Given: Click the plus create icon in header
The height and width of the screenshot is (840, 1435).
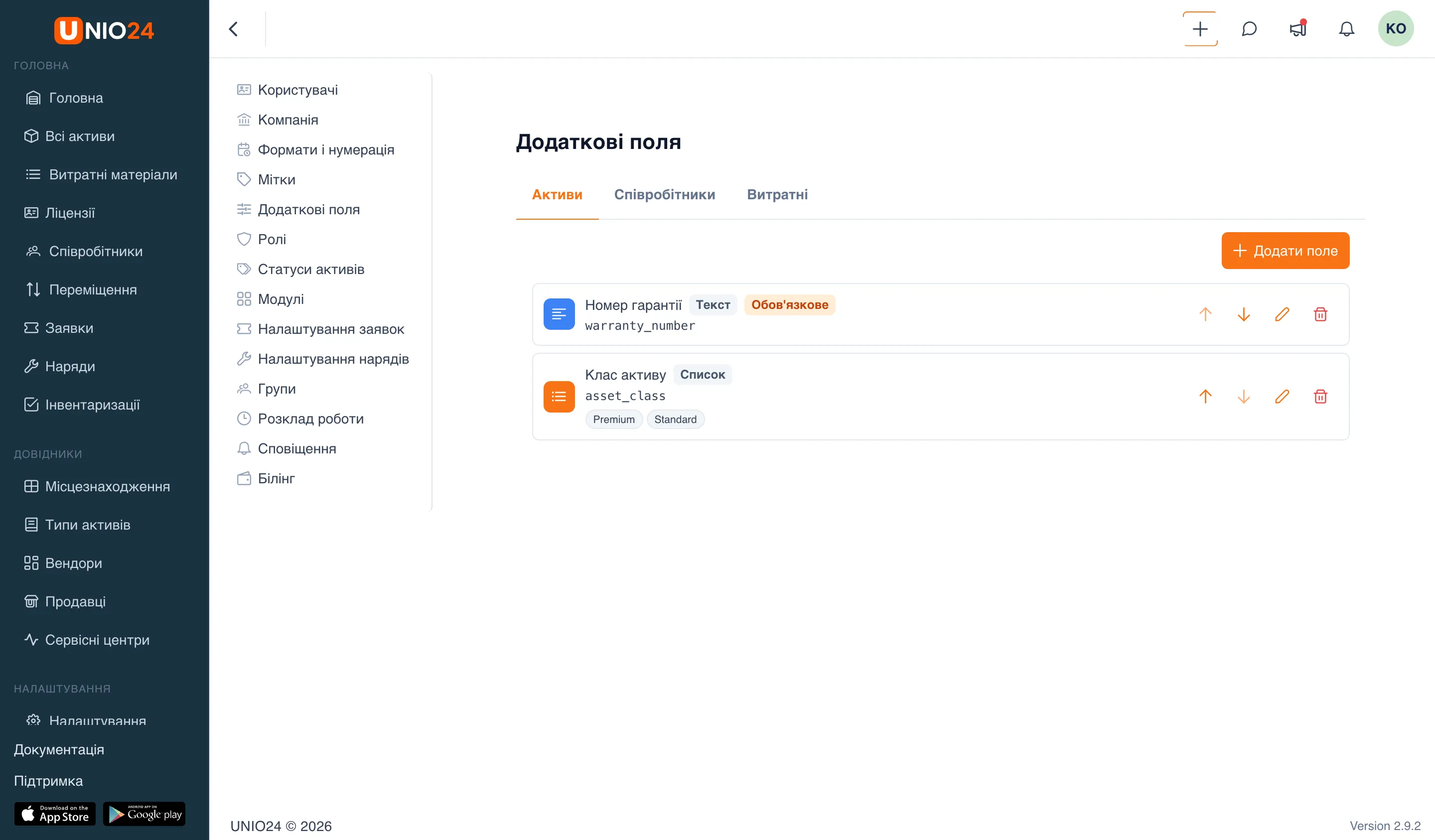Looking at the screenshot, I should tap(1200, 28).
